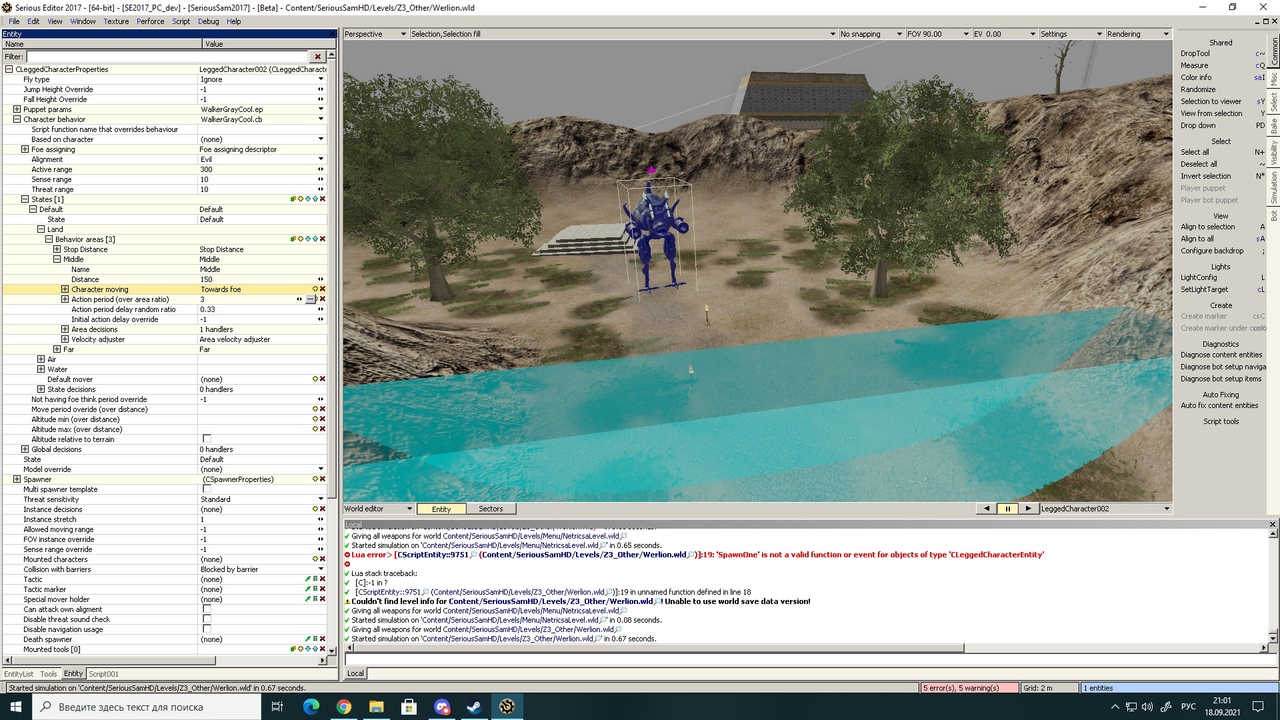Click Diagnose content entities

[x=1221, y=355]
